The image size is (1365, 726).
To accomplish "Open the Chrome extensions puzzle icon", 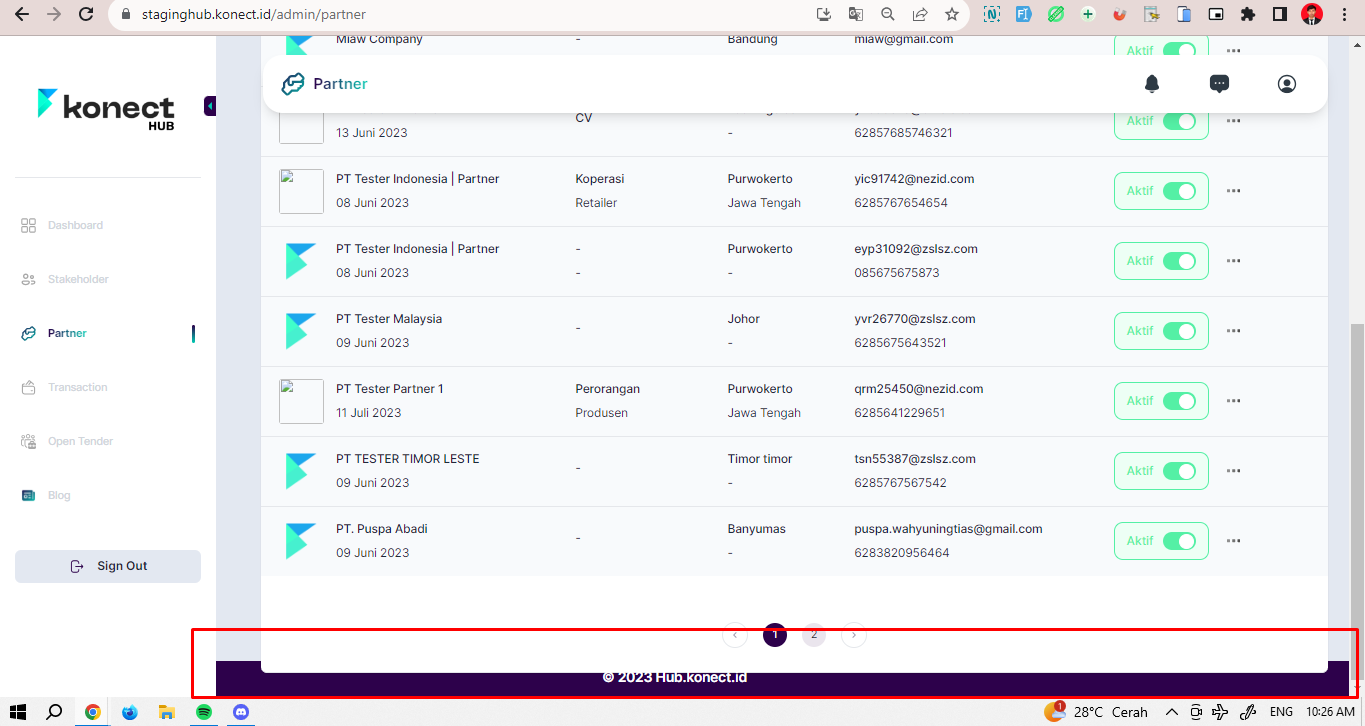I will coord(1248,14).
